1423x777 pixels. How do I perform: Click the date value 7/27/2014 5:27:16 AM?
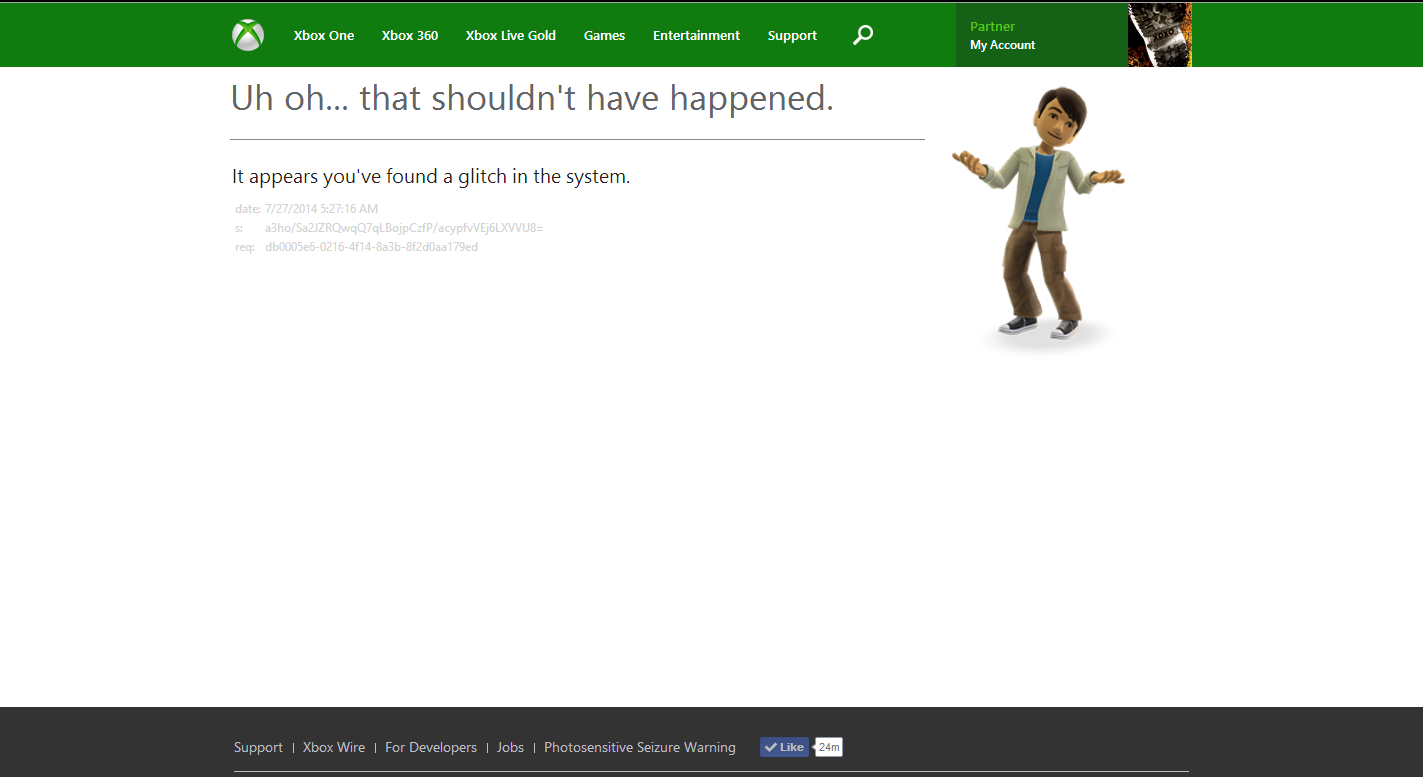point(322,209)
